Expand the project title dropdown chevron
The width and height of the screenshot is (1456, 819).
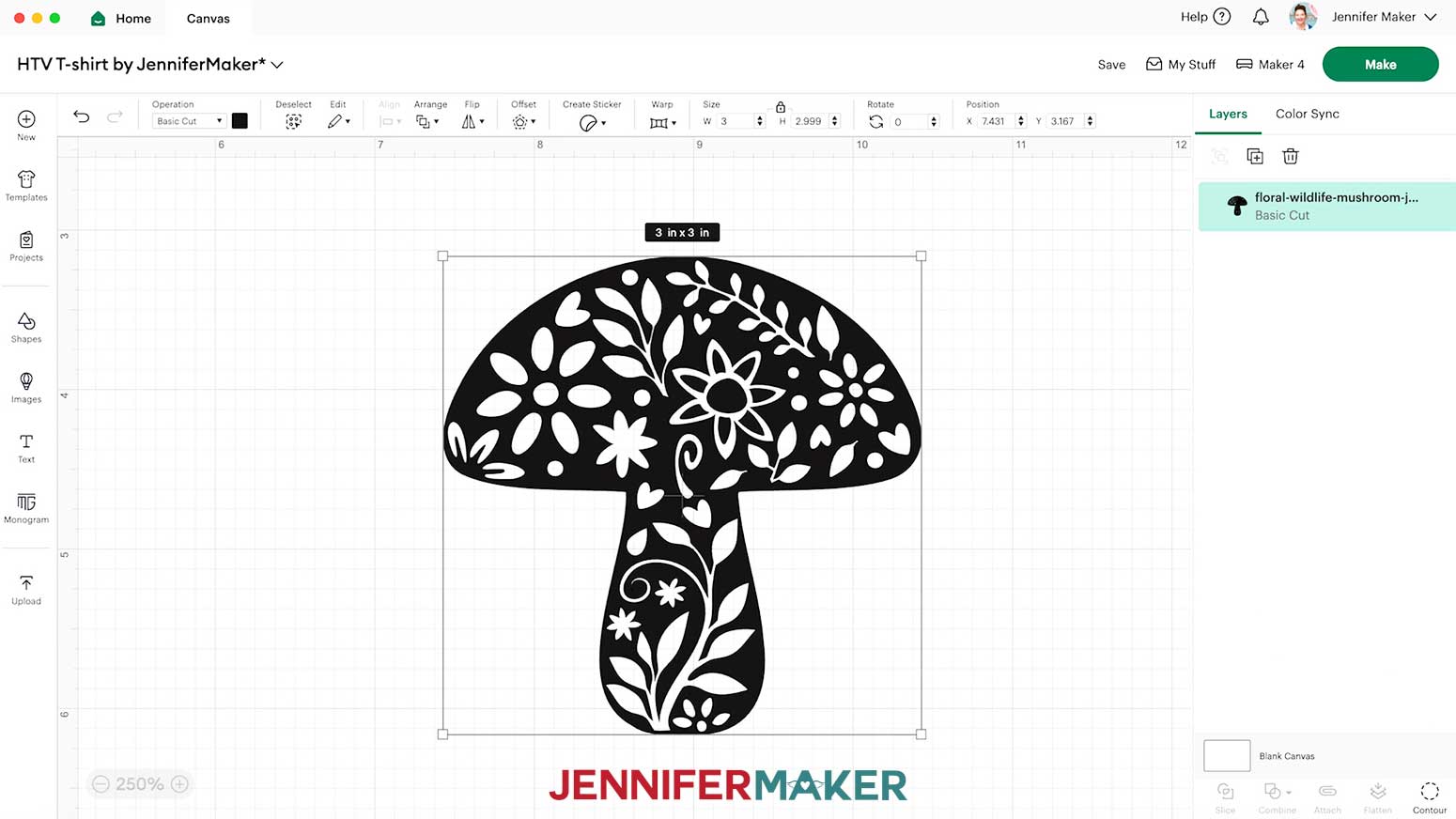click(x=277, y=65)
